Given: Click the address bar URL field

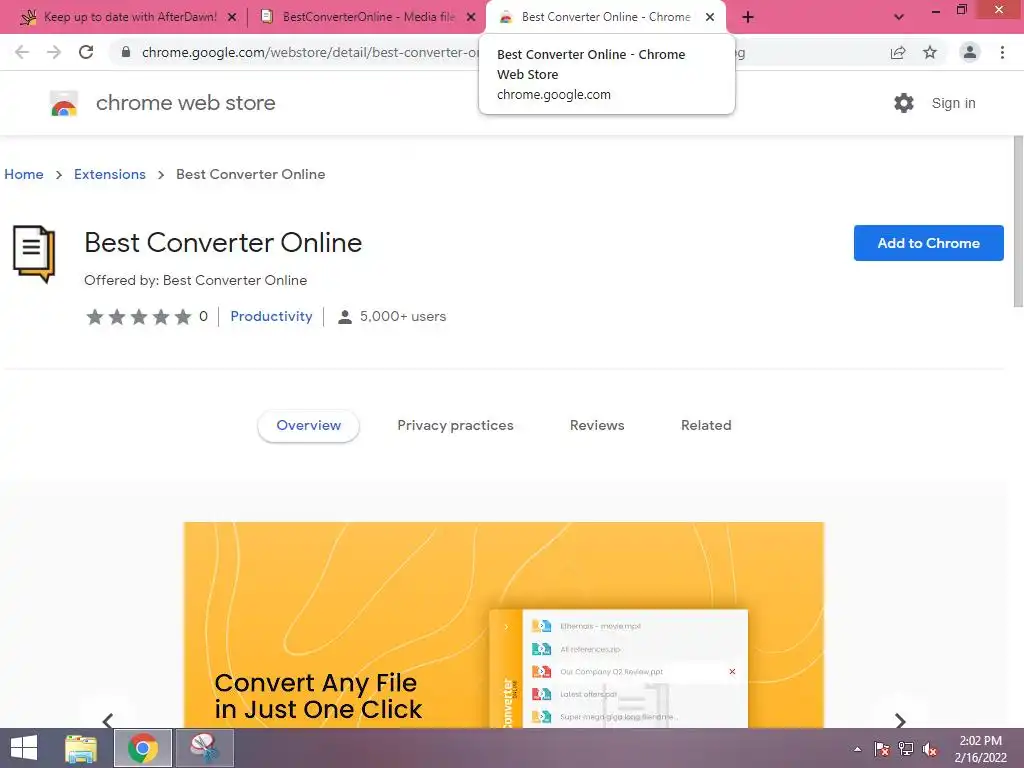Looking at the screenshot, I should 496,52.
